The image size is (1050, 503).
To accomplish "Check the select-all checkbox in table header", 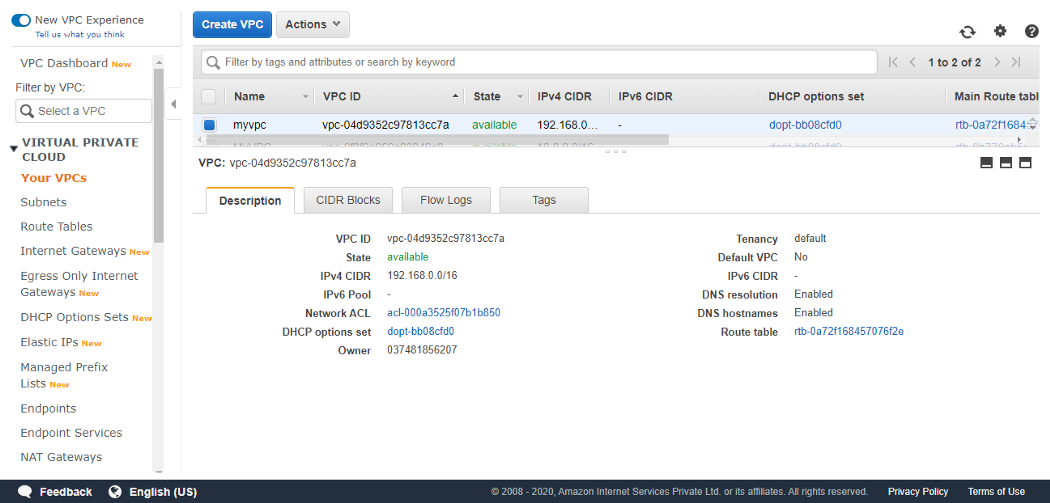I will [209, 96].
